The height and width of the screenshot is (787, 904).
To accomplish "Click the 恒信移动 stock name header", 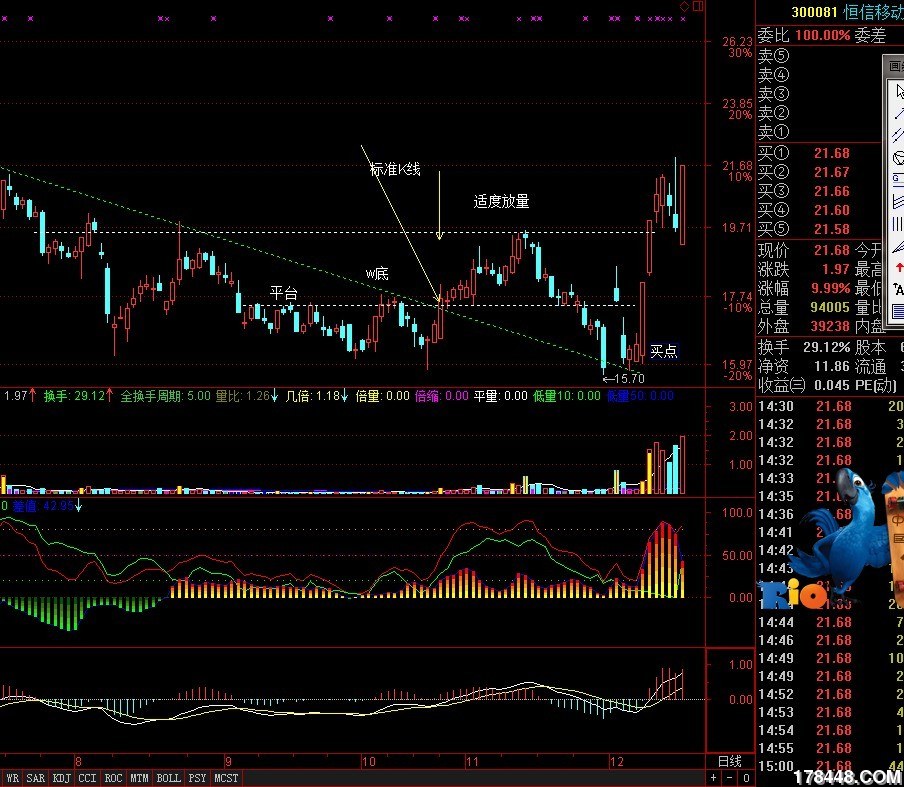I will click(x=873, y=12).
